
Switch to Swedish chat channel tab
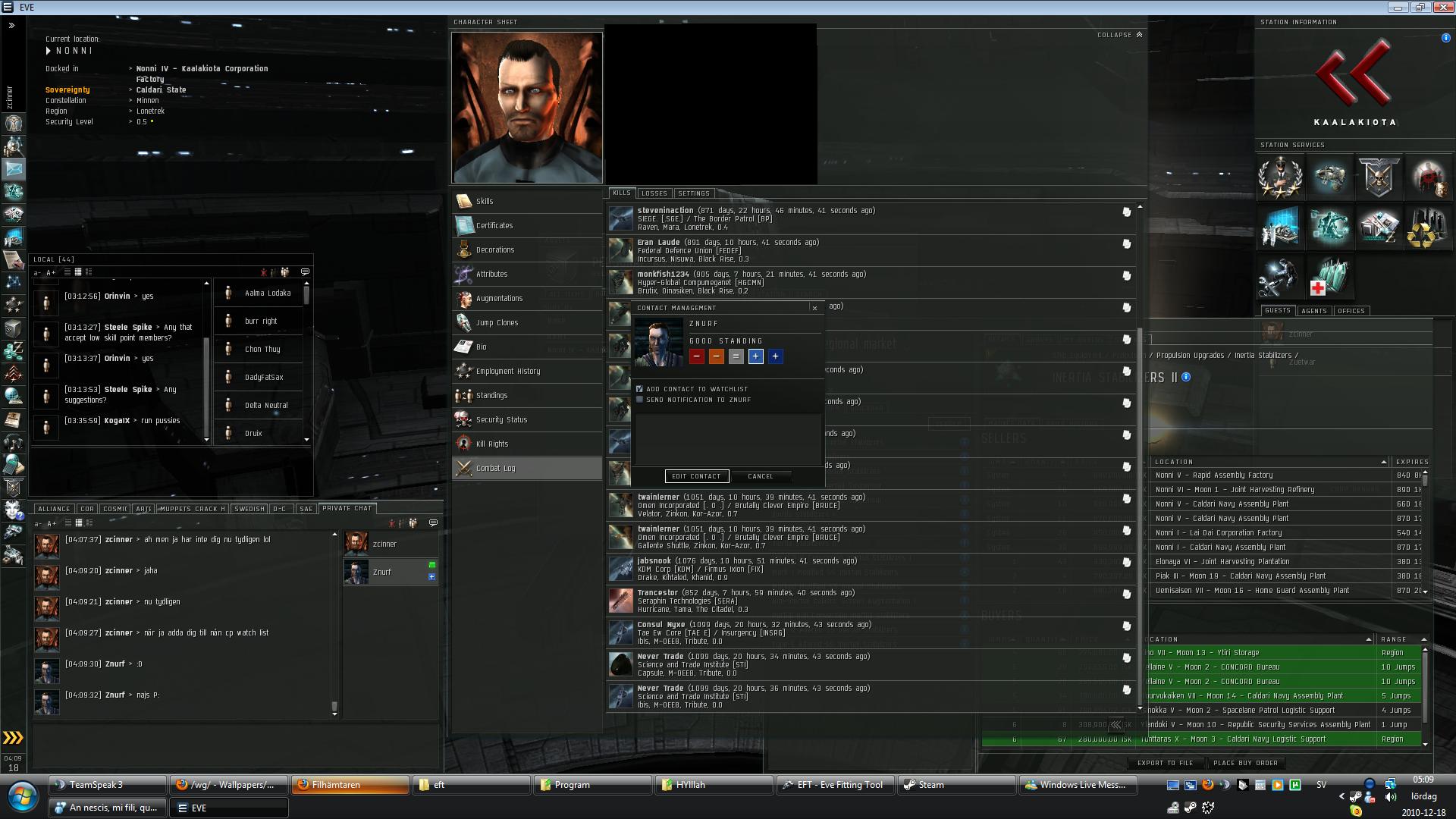(x=249, y=509)
